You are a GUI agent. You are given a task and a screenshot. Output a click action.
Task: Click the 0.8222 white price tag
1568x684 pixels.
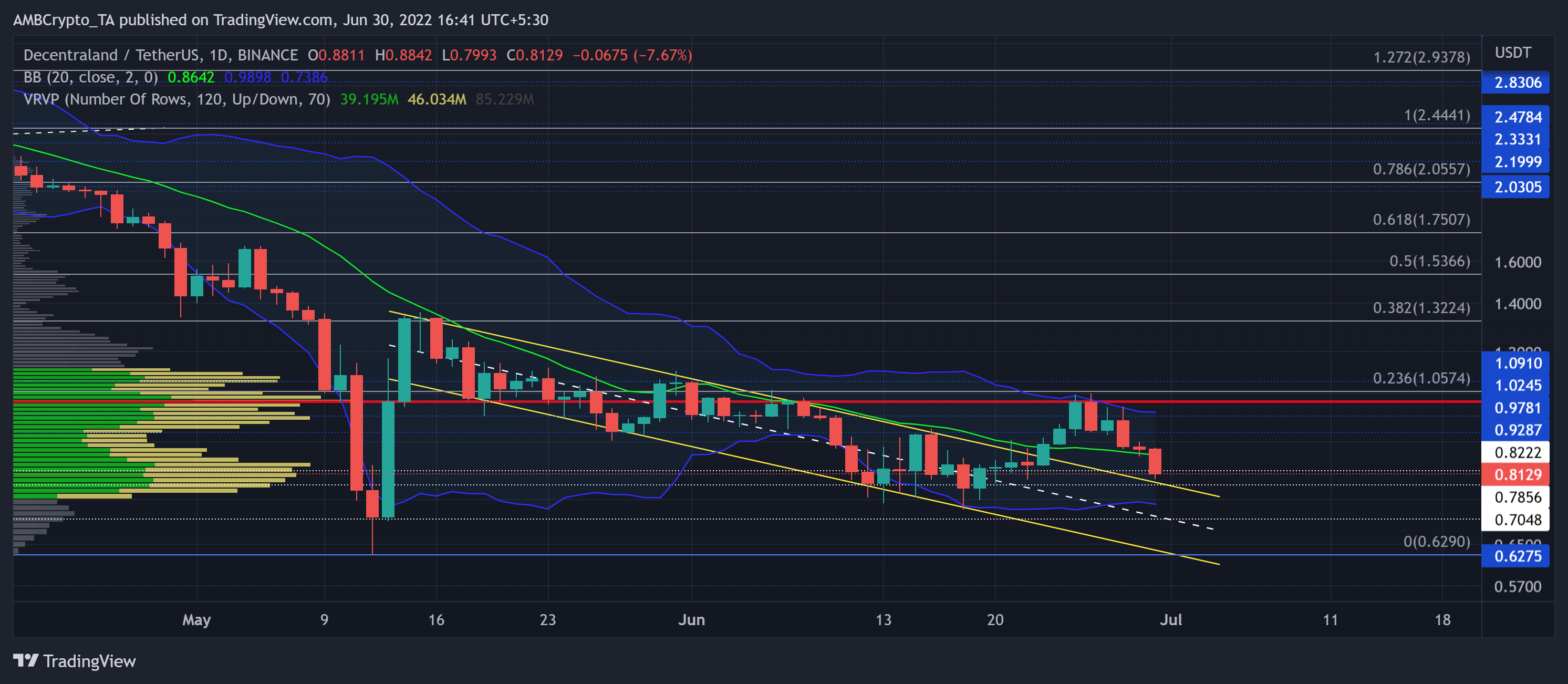click(x=1517, y=453)
